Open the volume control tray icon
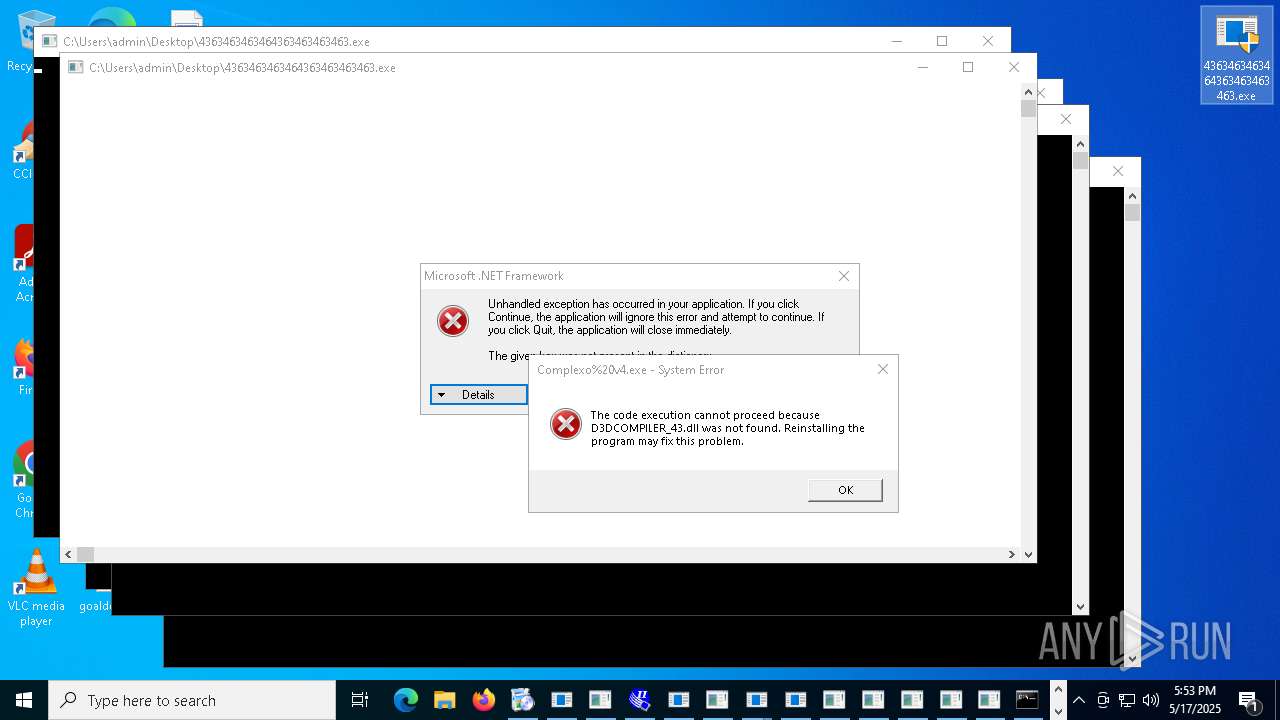This screenshot has height=720, width=1280. click(1151, 700)
